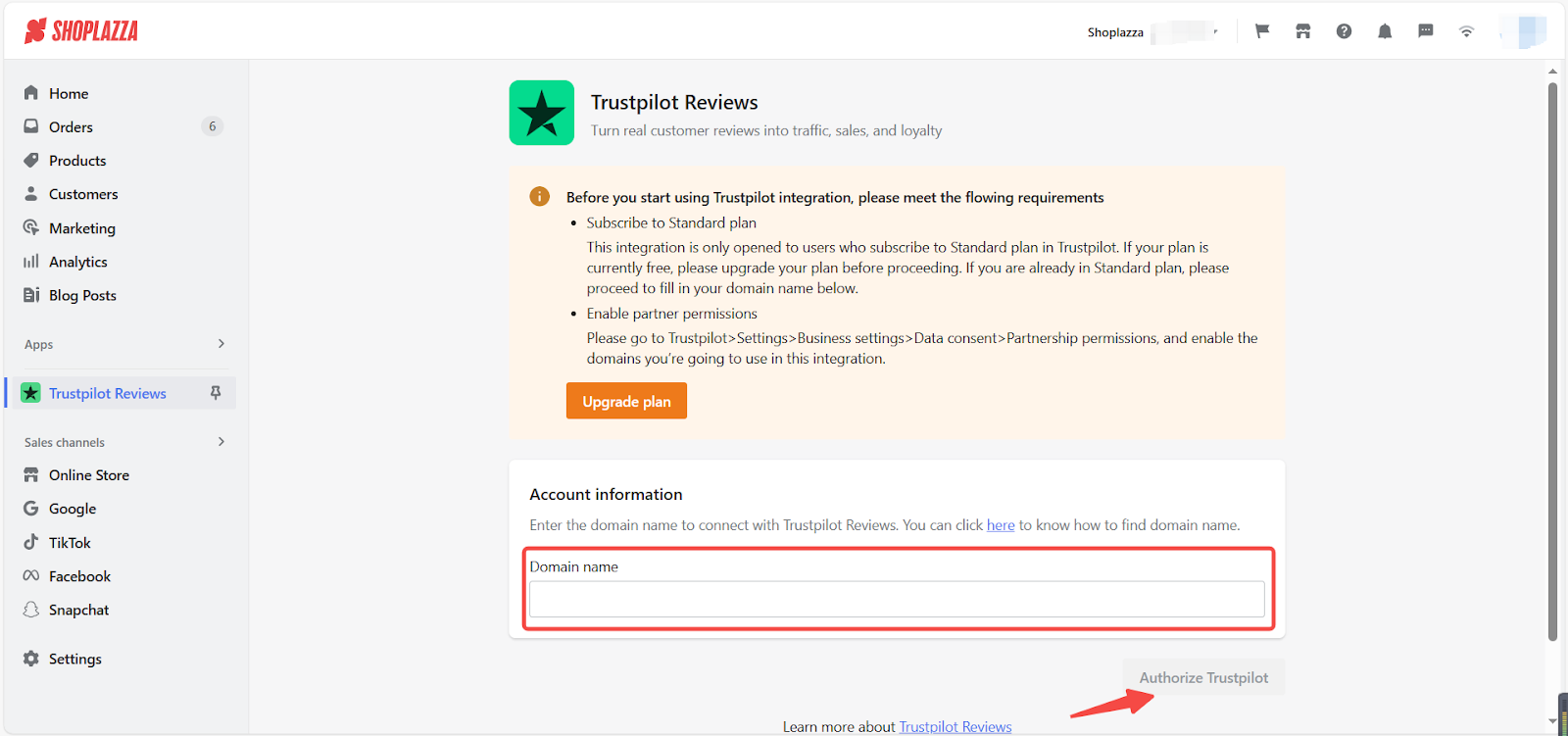Viewport: 1568px width, 736px height.
Task: Click the Trustpilot Reviews page title
Action: click(674, 102)
